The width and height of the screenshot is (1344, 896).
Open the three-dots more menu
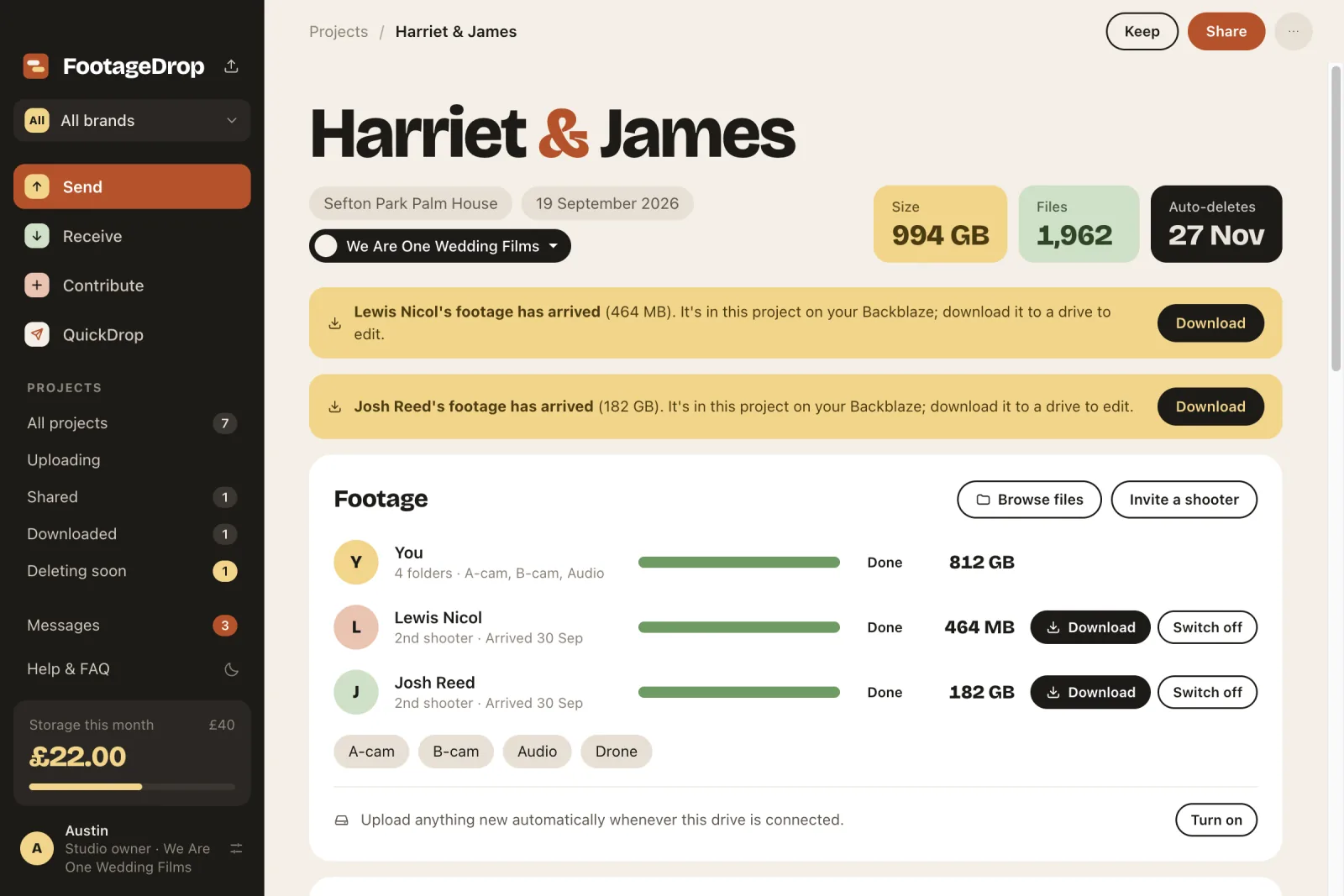click(1294, 31)
